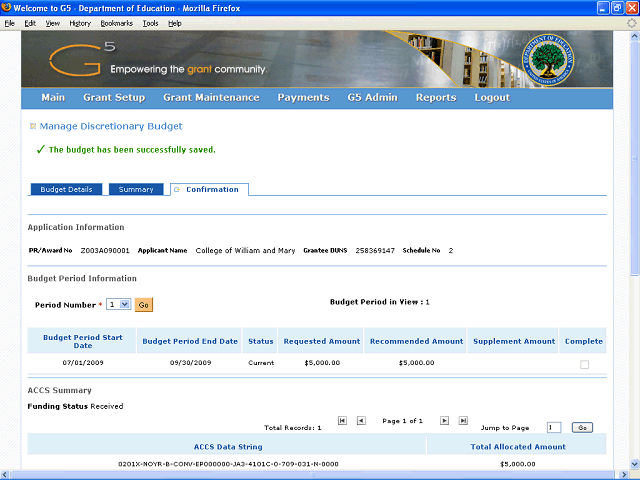
Task: Click the Logout link
Action: (492, 98)
